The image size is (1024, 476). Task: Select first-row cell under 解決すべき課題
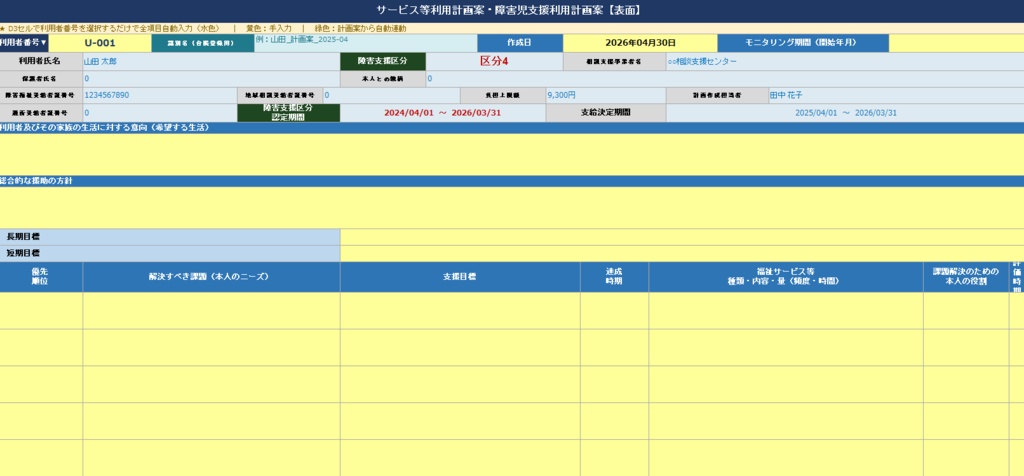pos(211,311)
